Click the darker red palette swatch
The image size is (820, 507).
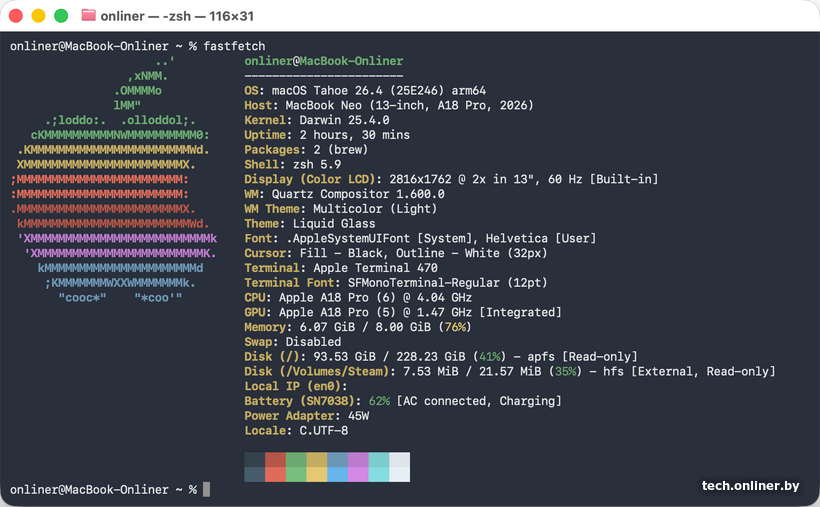[x=275, y=460]
